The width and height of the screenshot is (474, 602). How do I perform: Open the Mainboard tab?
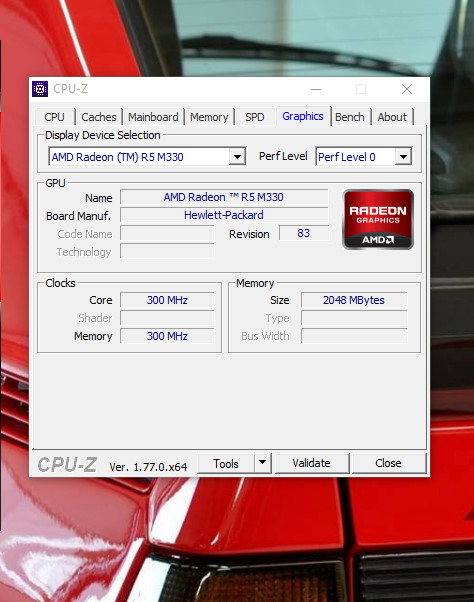click(x=153, y=117)
